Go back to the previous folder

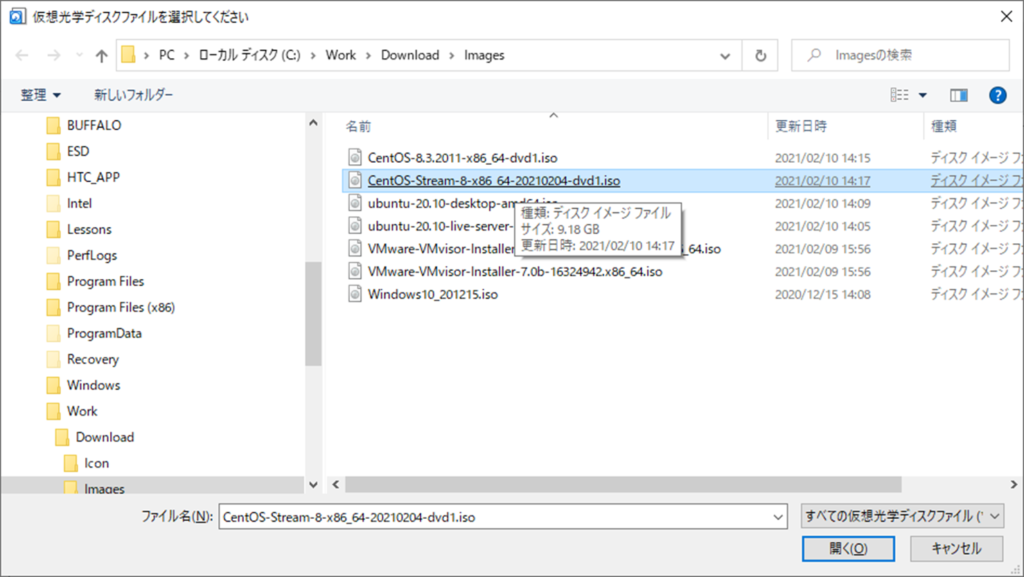coord(22,55)
